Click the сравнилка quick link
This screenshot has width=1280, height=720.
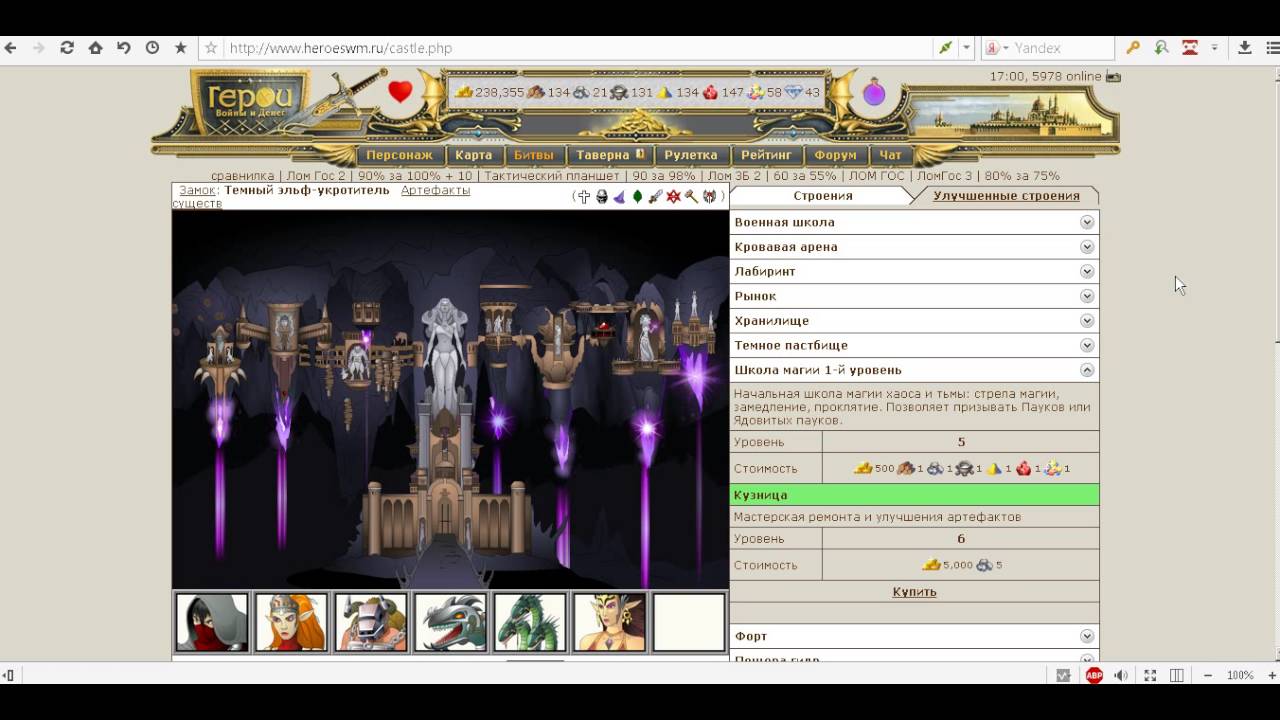pos(242,176)
